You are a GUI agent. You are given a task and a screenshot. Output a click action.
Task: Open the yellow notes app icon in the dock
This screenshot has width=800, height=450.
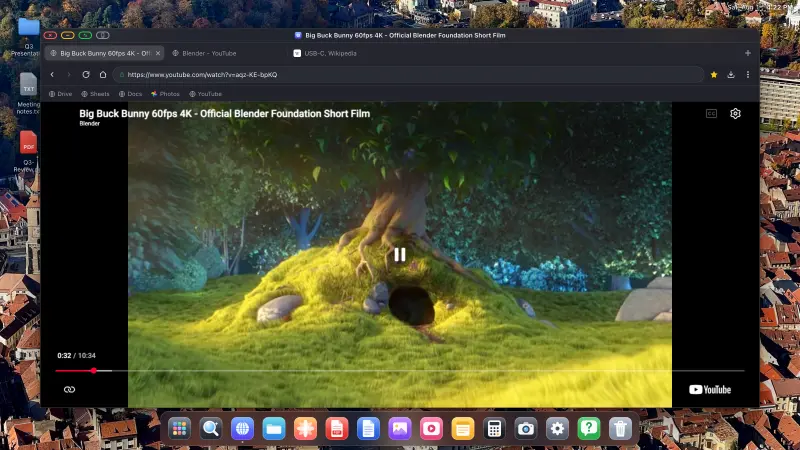point(463,429)
